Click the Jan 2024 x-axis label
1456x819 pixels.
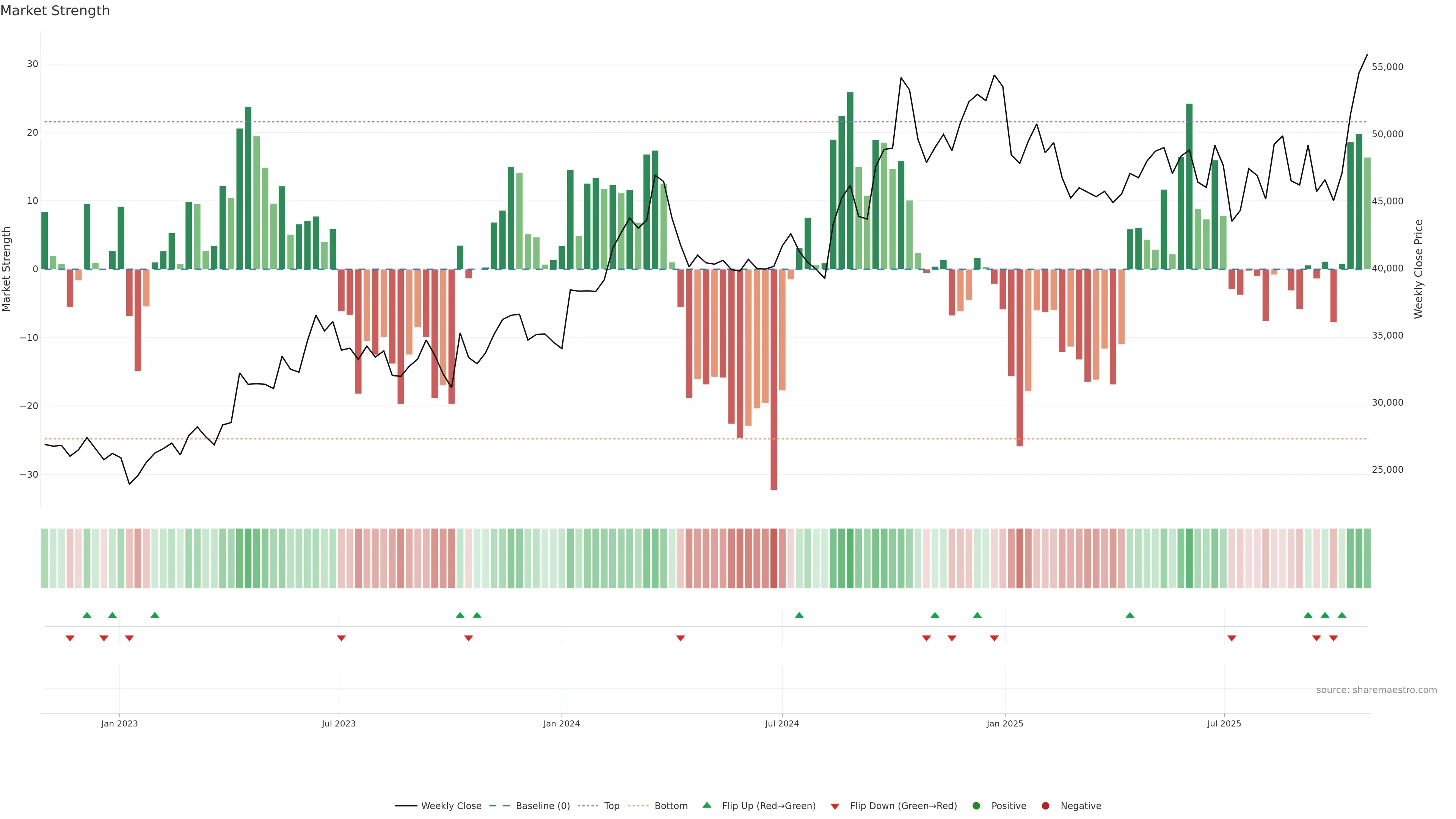point(561,723)
